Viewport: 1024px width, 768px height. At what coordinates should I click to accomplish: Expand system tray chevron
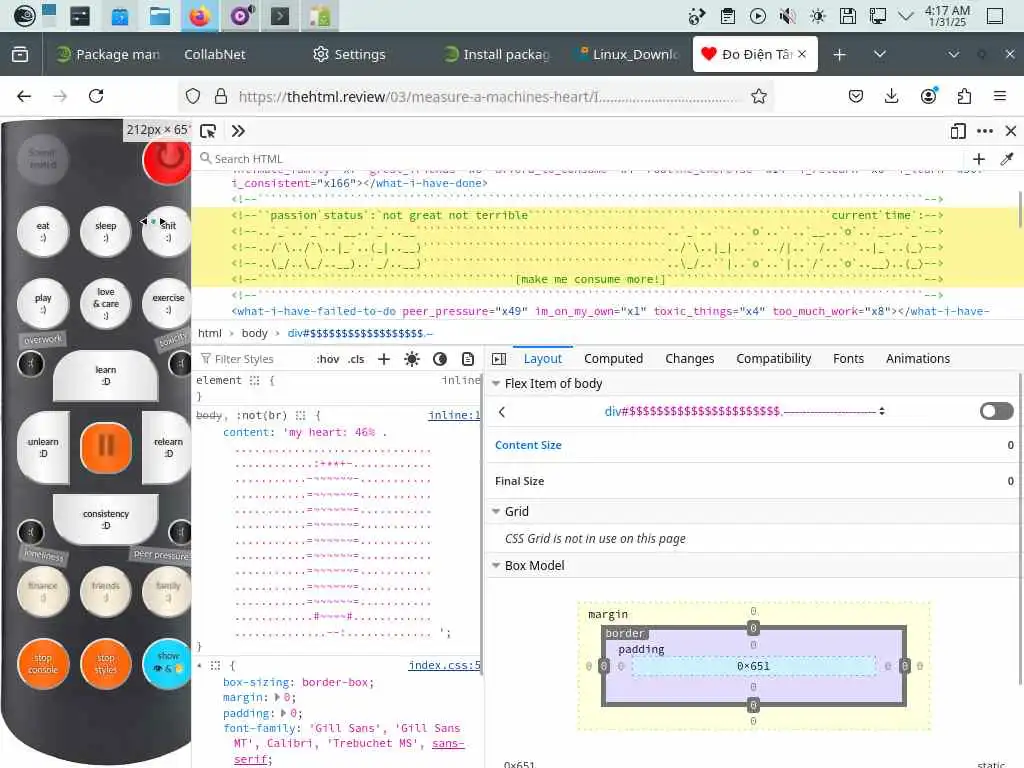point(906,16)
